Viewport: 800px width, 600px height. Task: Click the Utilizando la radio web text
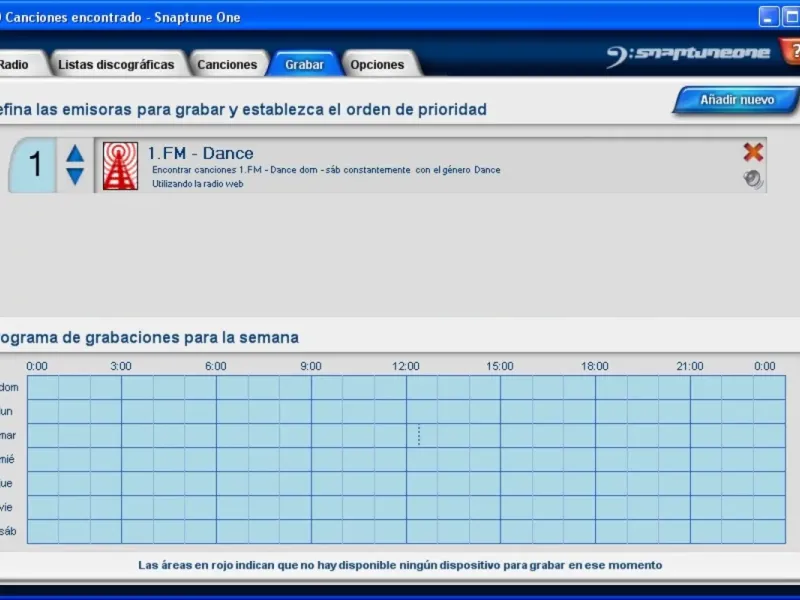coord(197,184)
